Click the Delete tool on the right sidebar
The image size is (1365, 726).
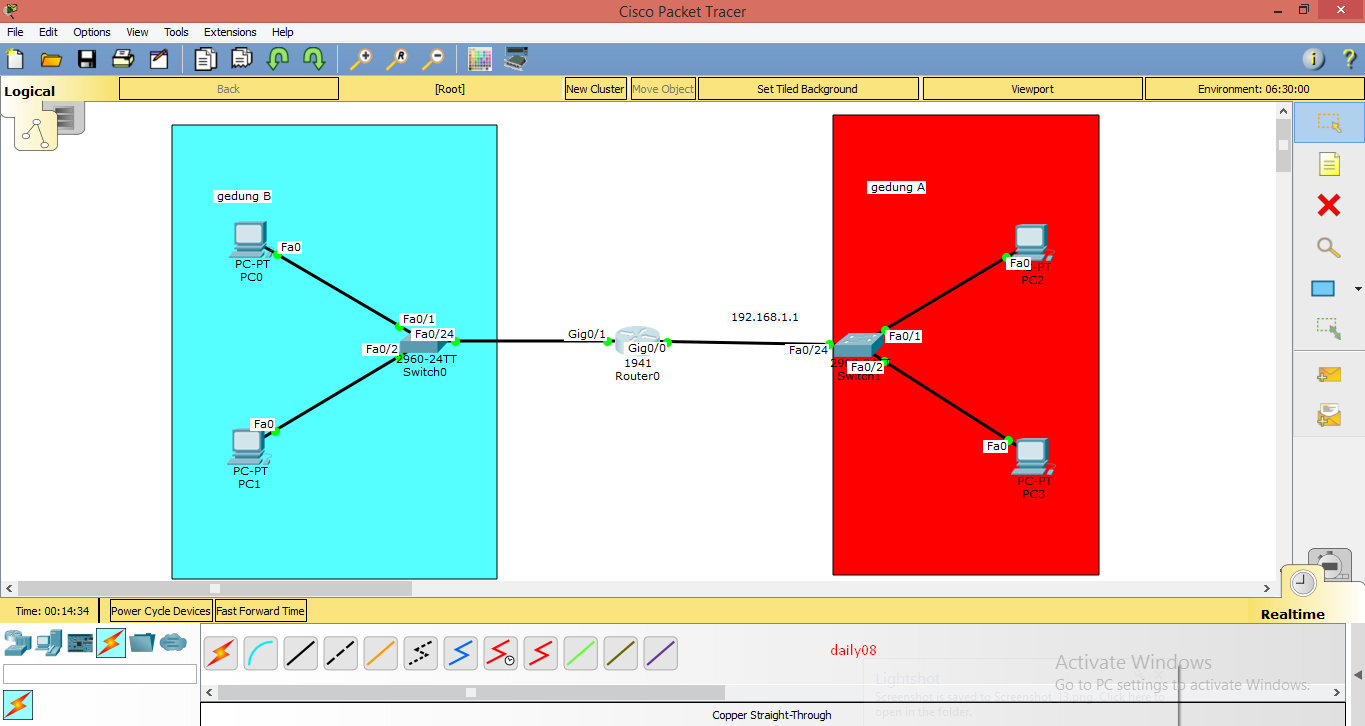point(1328,205)
